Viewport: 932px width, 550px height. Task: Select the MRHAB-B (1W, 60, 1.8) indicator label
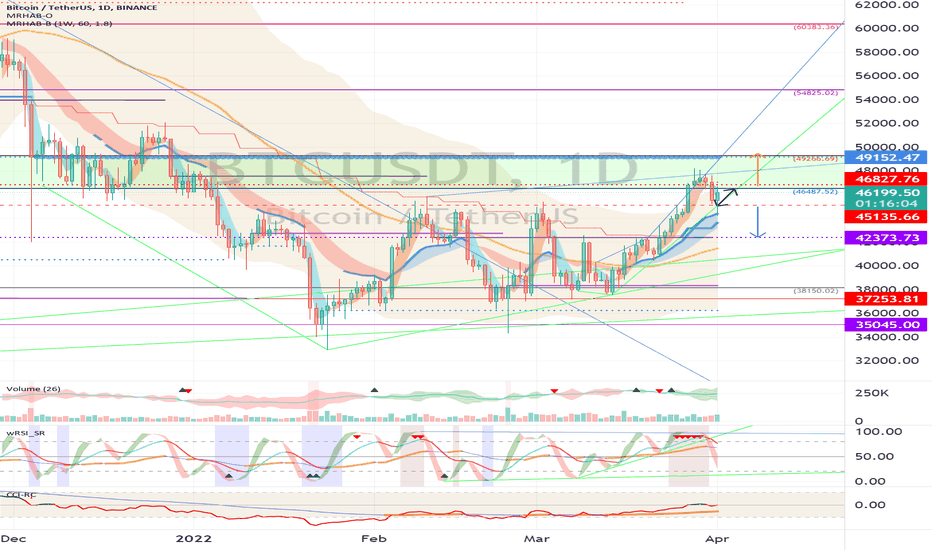pyautogui.click(x=59, y=23)
